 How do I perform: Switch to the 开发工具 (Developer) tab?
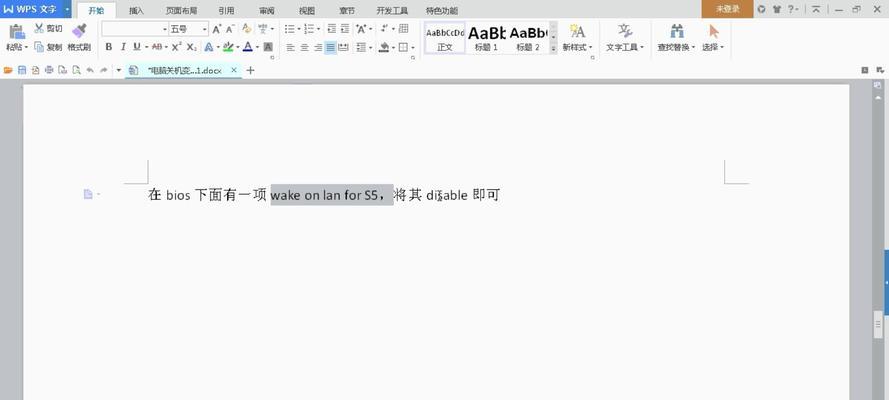[x=392, y=10]
